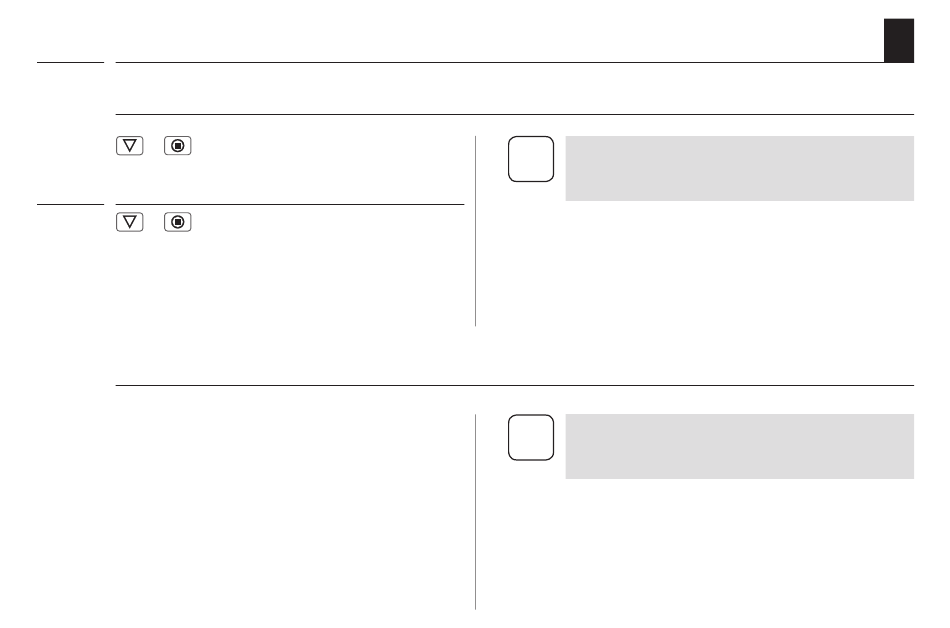Expand using the first row's down triangle
The height and width of the screenshot is (628, 950).
click(130, 146)
